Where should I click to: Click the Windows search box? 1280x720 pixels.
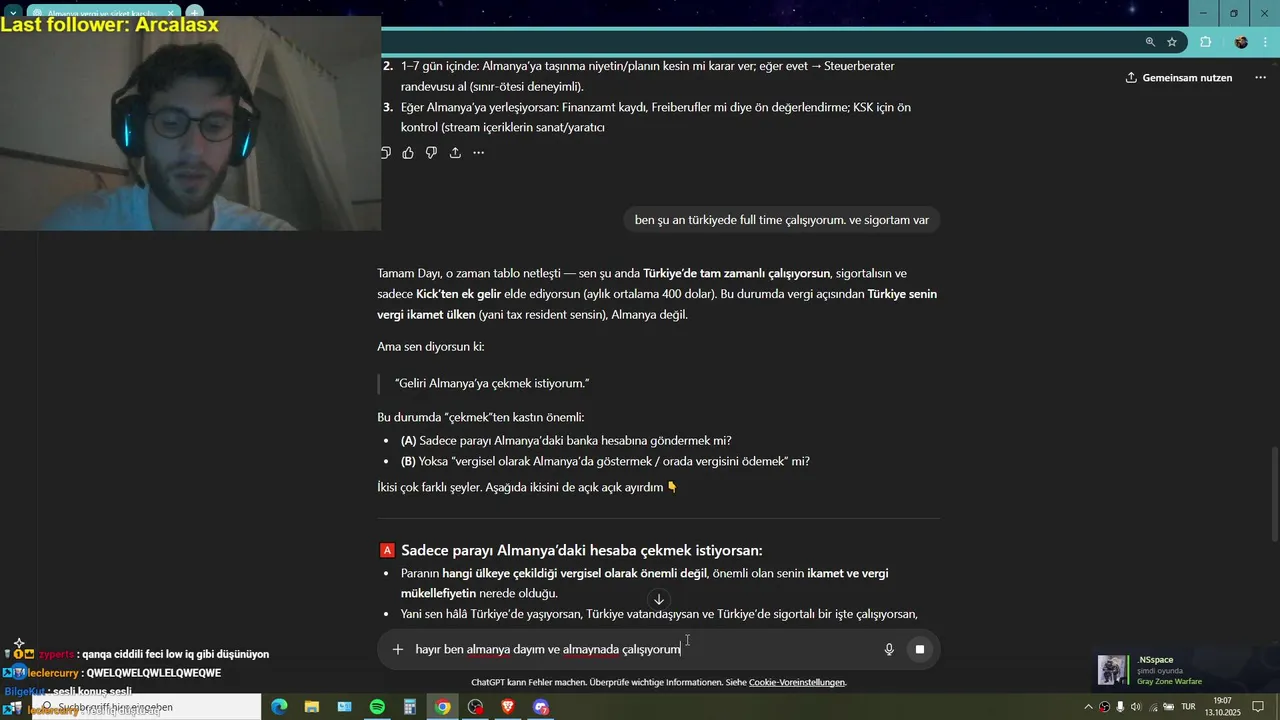pos(145,707)
